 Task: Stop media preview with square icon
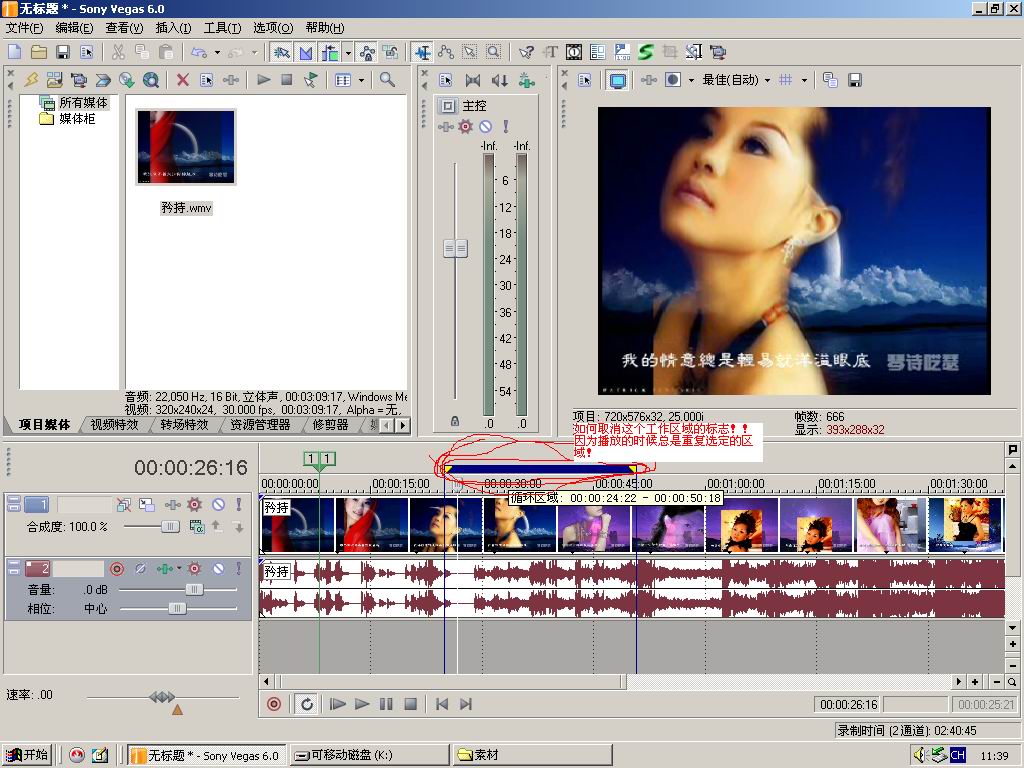coord(287,80)
